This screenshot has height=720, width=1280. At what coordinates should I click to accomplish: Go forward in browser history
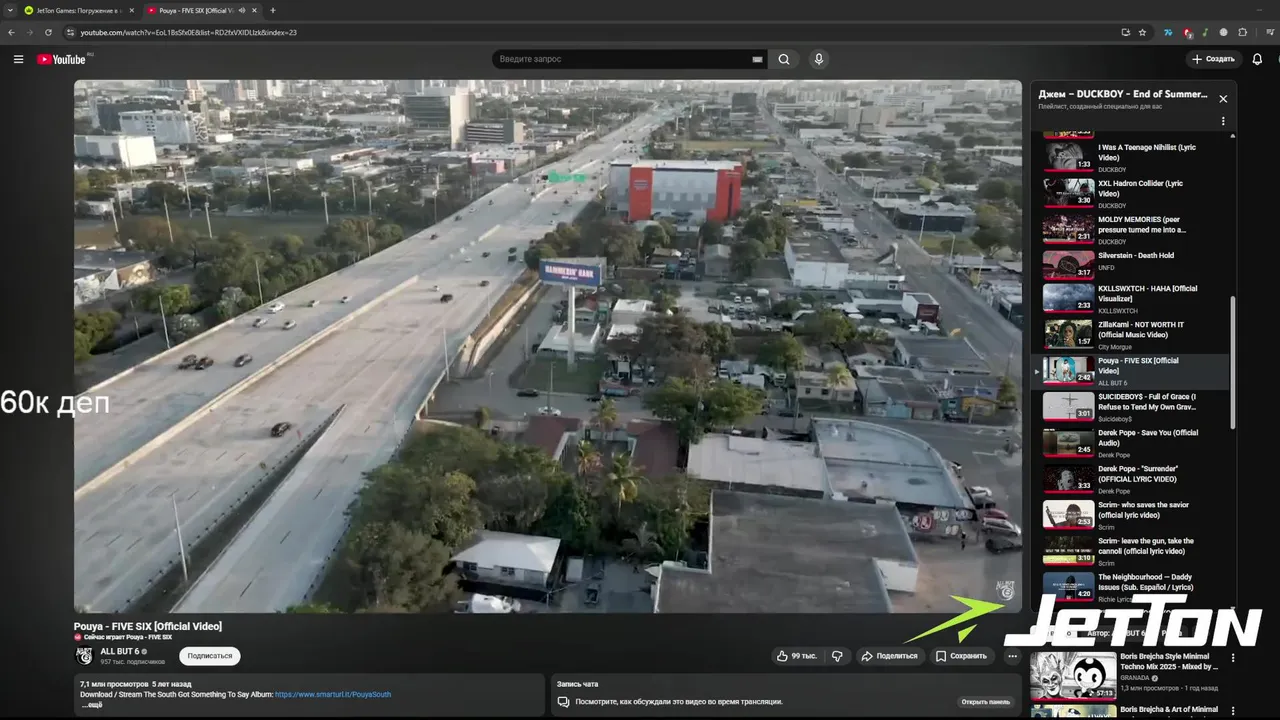(x=29, y=32)
